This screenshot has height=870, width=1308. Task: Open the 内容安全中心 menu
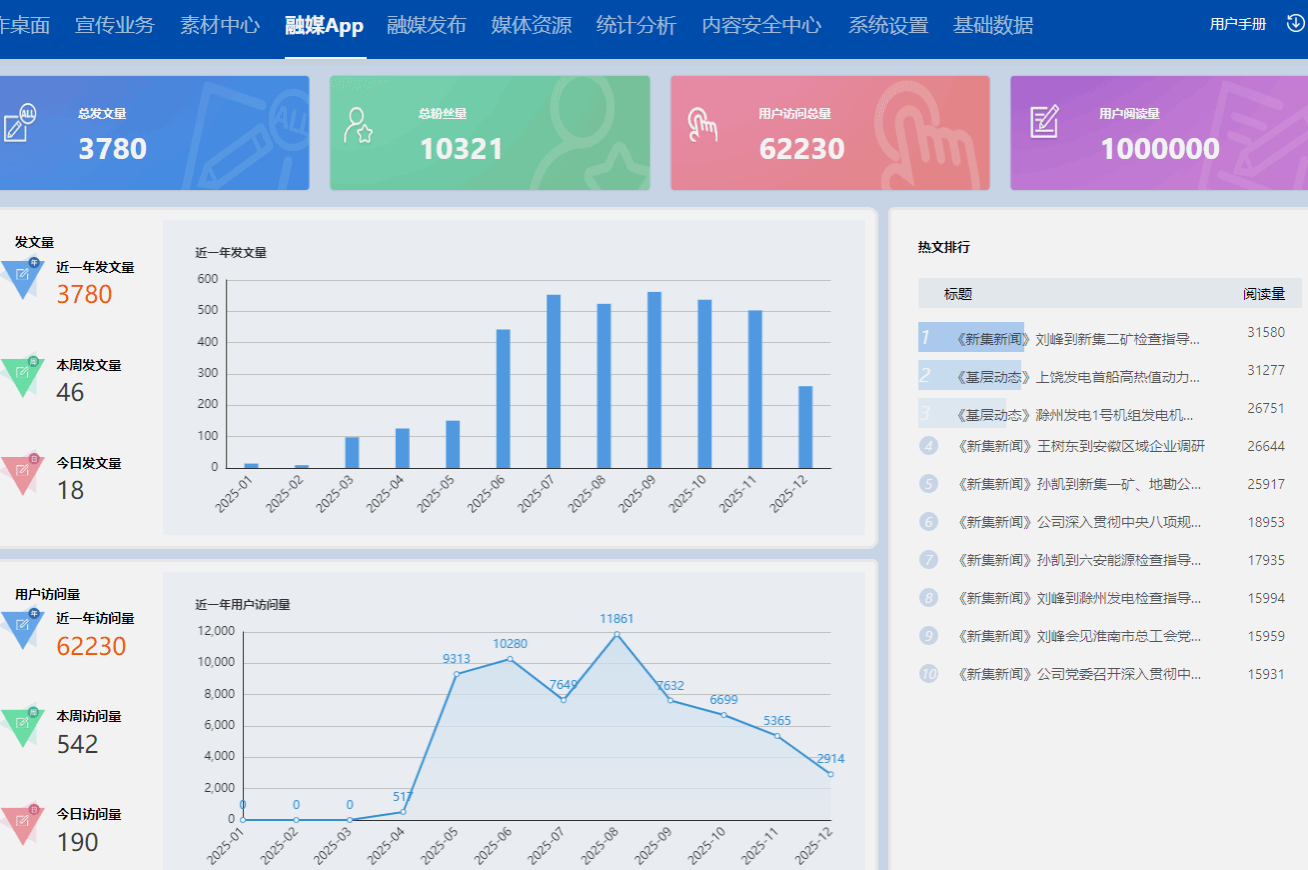(x=761, y=26)
